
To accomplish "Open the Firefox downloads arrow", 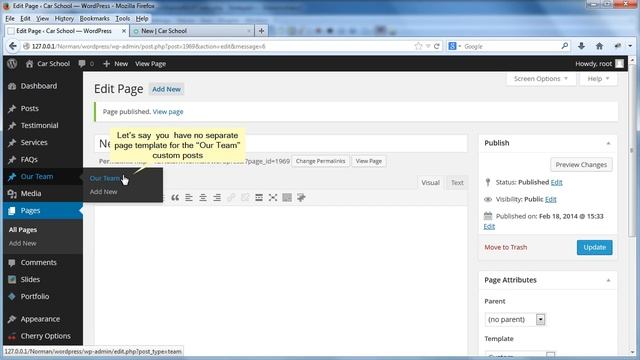I will [x=581, y=46].
